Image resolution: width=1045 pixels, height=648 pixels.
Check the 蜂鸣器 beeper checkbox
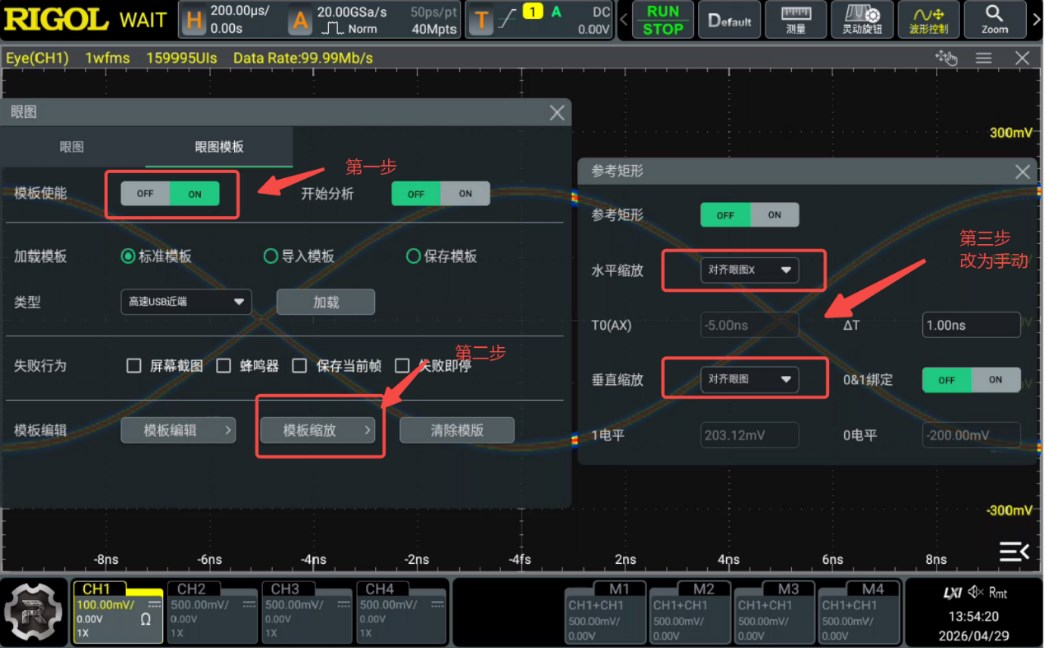point(224,365)
